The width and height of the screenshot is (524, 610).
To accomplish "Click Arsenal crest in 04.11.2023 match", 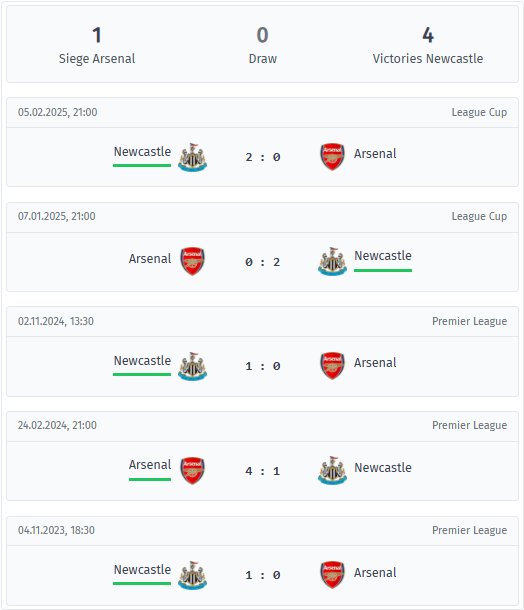I will [x=333, y=575].
